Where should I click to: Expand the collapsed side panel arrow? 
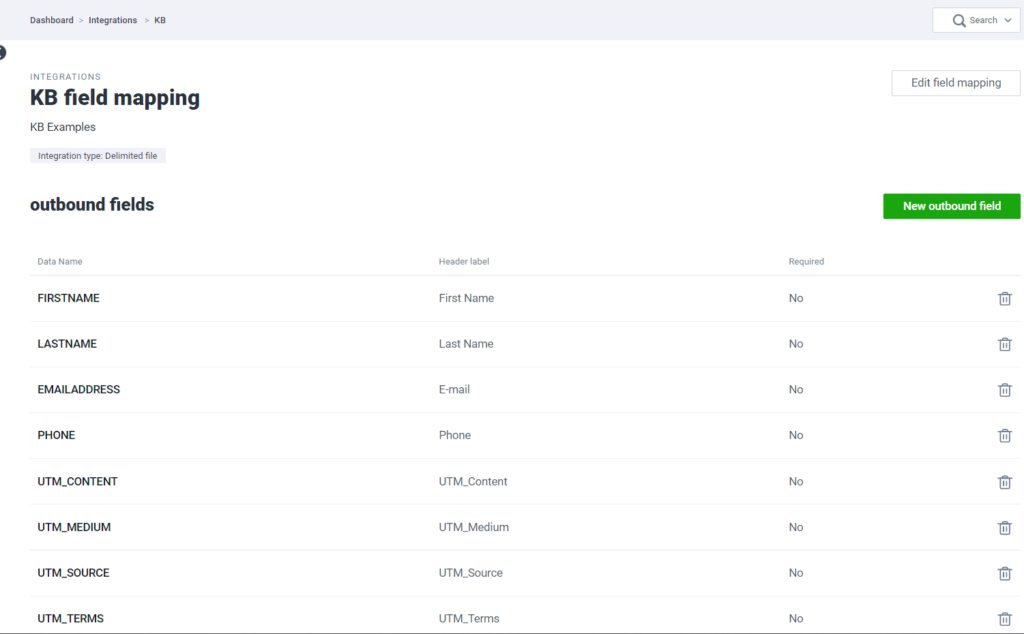[x=2, y=52]
